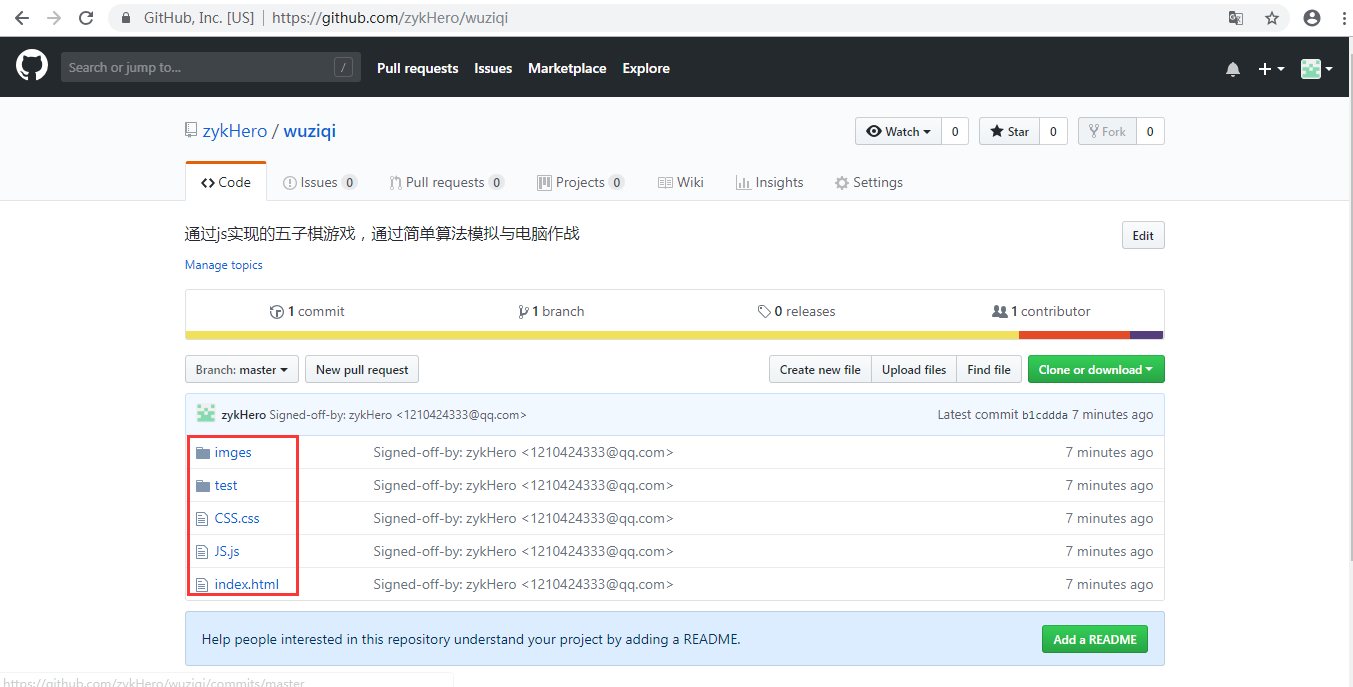The width and height of the screenshot is (1353, 687).
Task: Click the browser translate icon
Action: pyautogui.click(x=1235, y=17)
